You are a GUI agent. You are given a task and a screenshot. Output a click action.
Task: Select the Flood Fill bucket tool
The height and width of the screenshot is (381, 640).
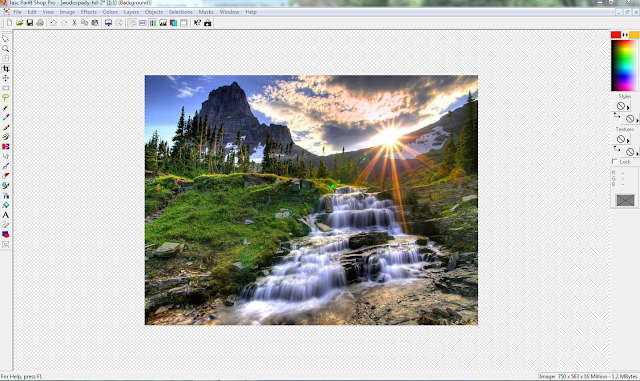pos(6,205)
